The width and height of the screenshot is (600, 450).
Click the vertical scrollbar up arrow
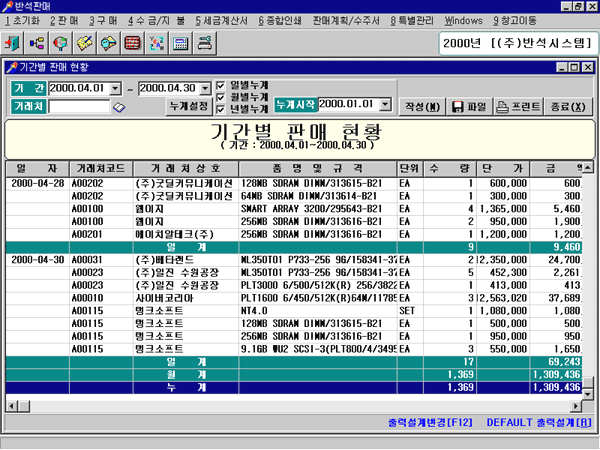tap(587, 167)
